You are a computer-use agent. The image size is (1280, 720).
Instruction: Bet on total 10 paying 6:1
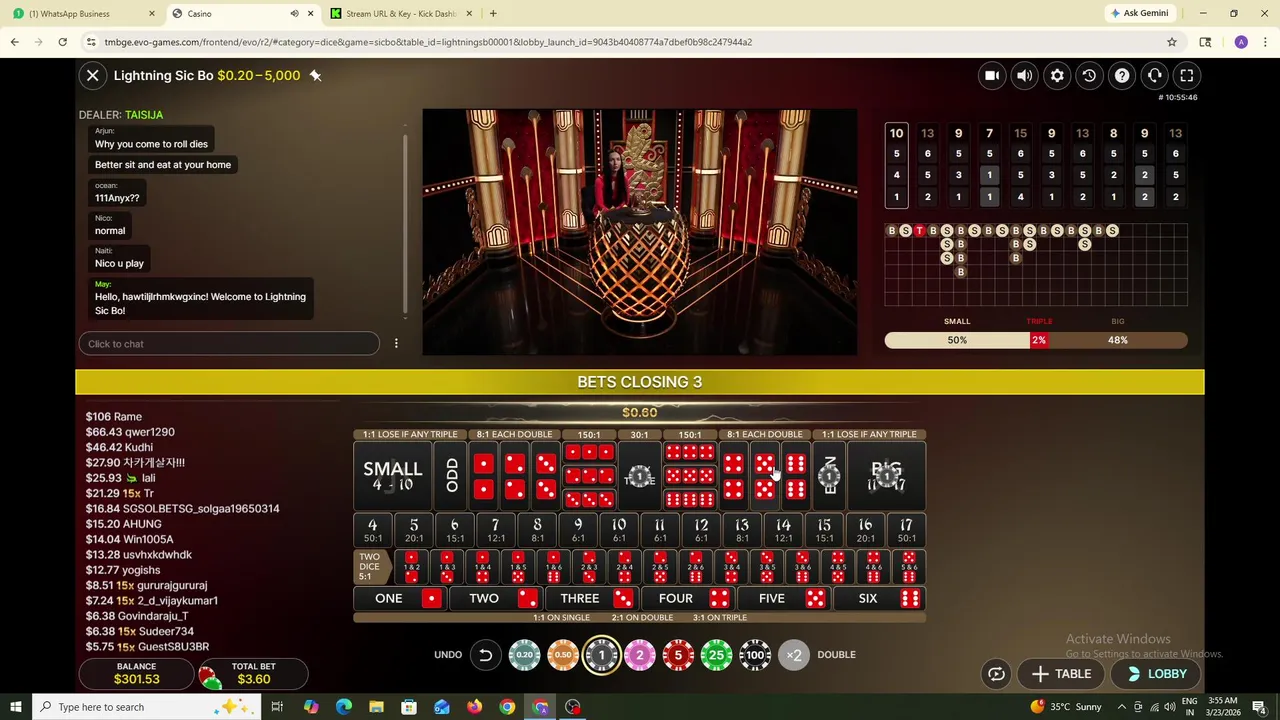click(619, 530)
